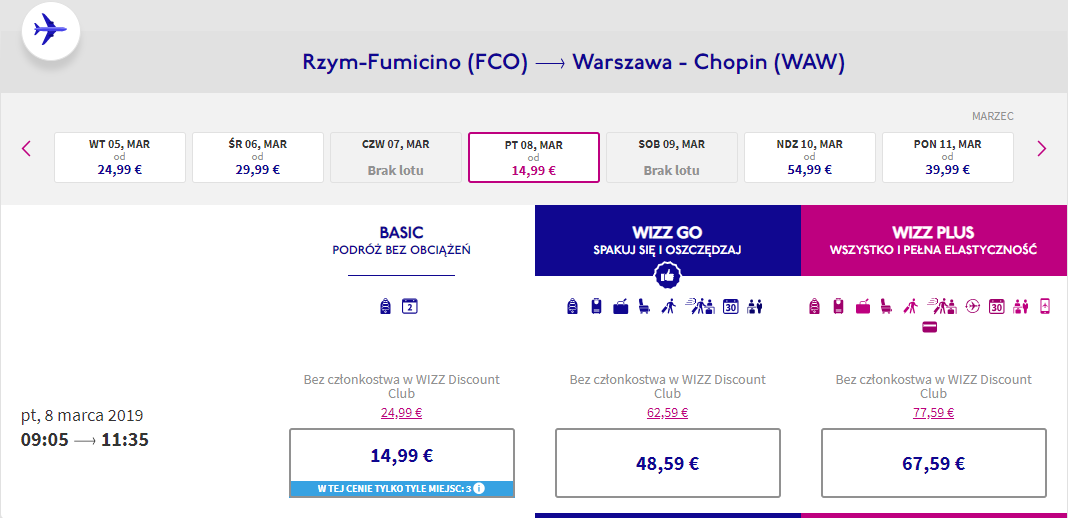Viewport: 1068px width, 518px height.
Task: Click the 24,99 € non-member price link
Action: pyautogui.click(x=401, y=411)
